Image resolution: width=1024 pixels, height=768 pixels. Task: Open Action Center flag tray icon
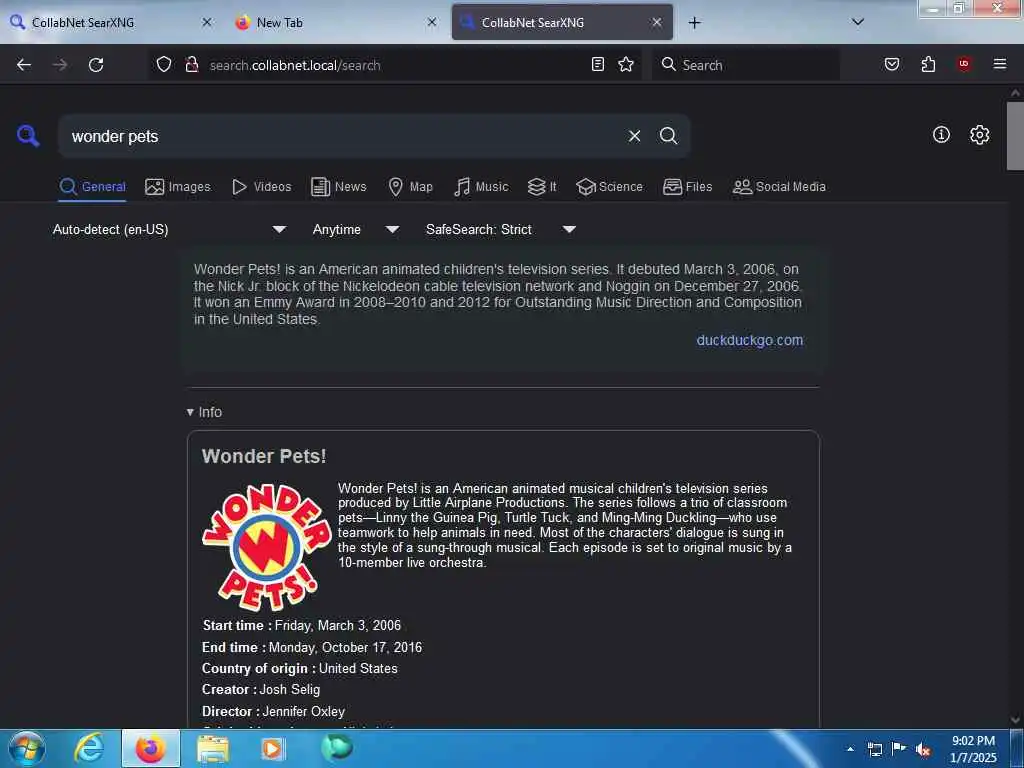[x=899, y=749]
